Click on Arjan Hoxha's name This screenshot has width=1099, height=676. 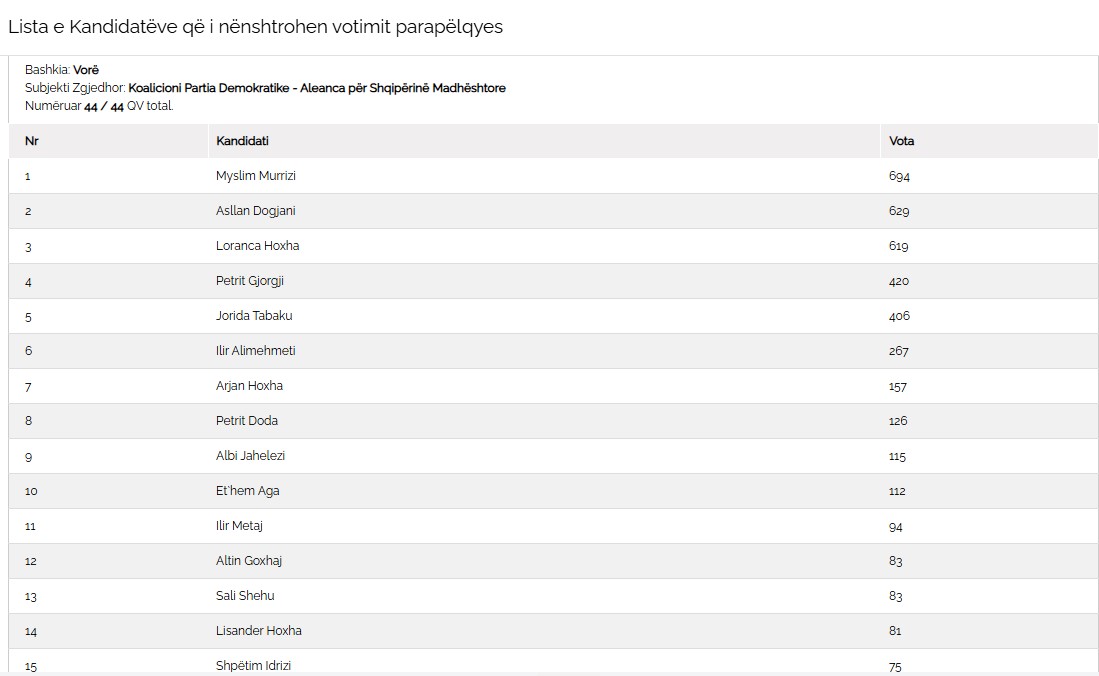[249, 386]
